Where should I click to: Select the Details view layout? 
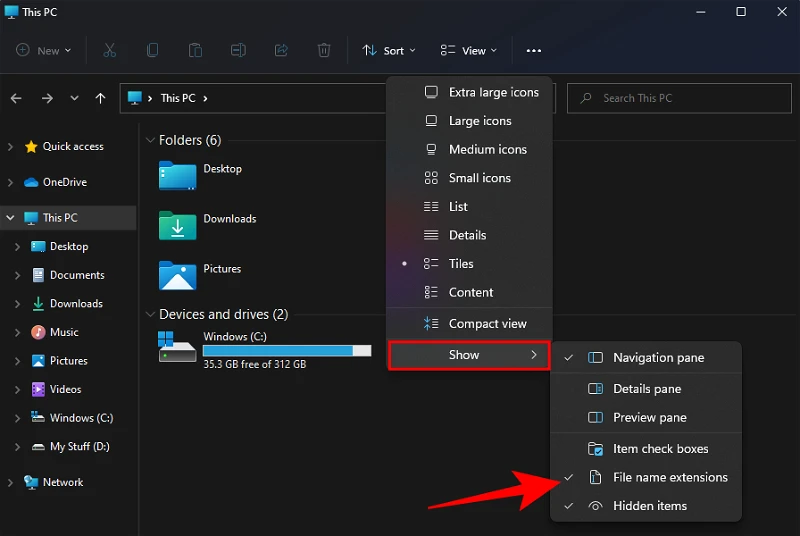pyautogui.click(x=469, y=235)
